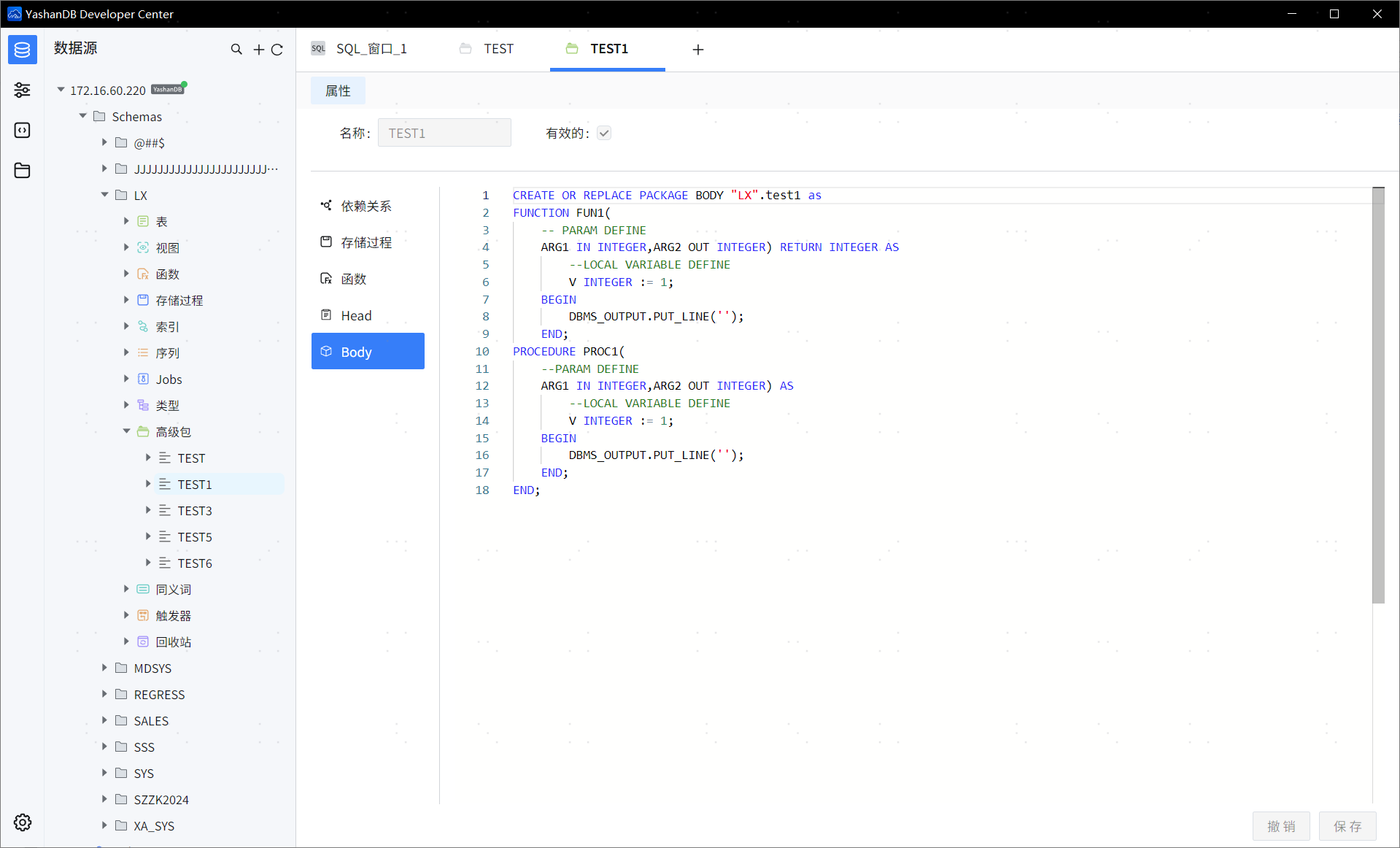
Task: Collapse the LX schema node
Action: (x=104, y=195)
